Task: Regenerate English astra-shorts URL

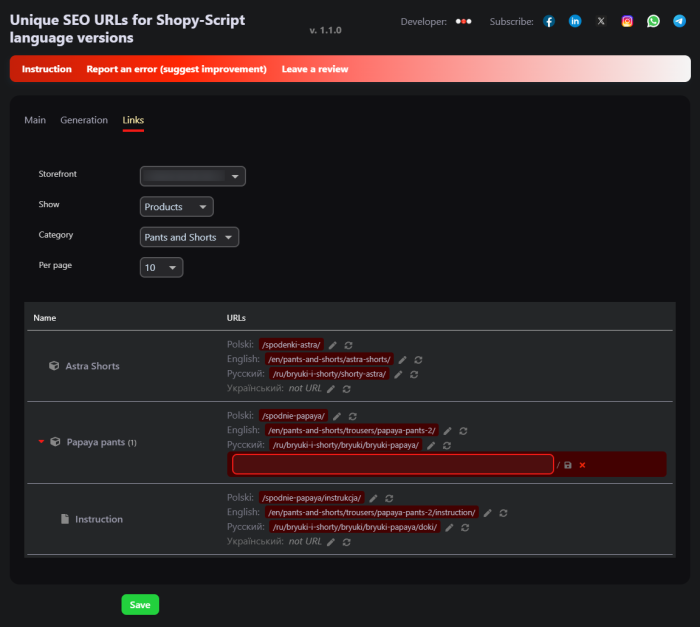Action: click(418, 360)
